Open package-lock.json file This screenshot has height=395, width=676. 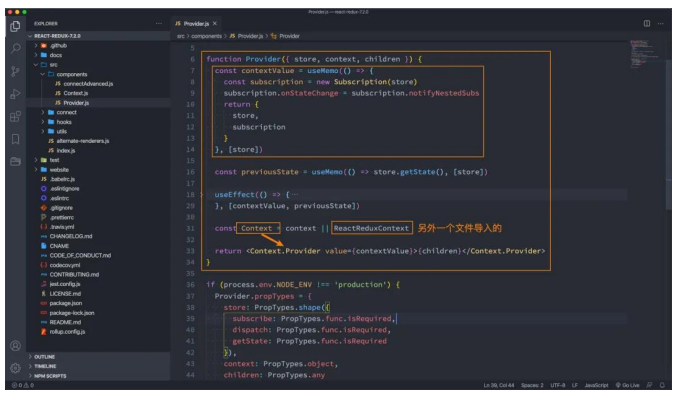72,313
